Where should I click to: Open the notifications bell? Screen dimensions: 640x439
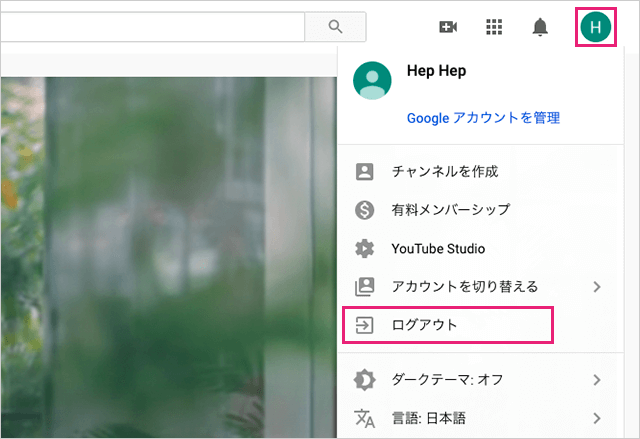(x=540, y=27)
